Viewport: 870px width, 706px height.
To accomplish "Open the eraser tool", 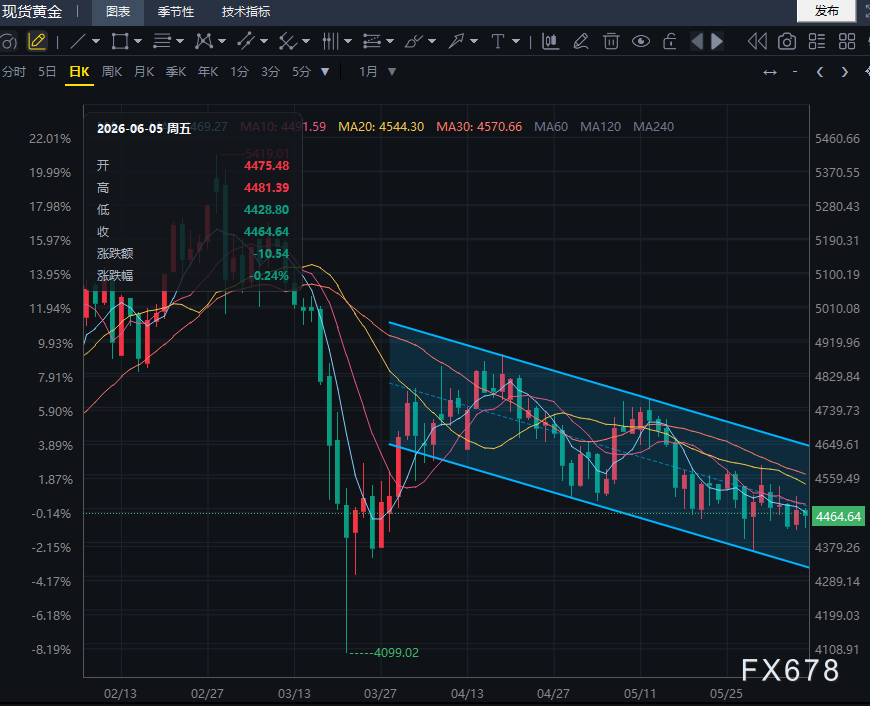I will pyautogui.click(x=580, y=42).
